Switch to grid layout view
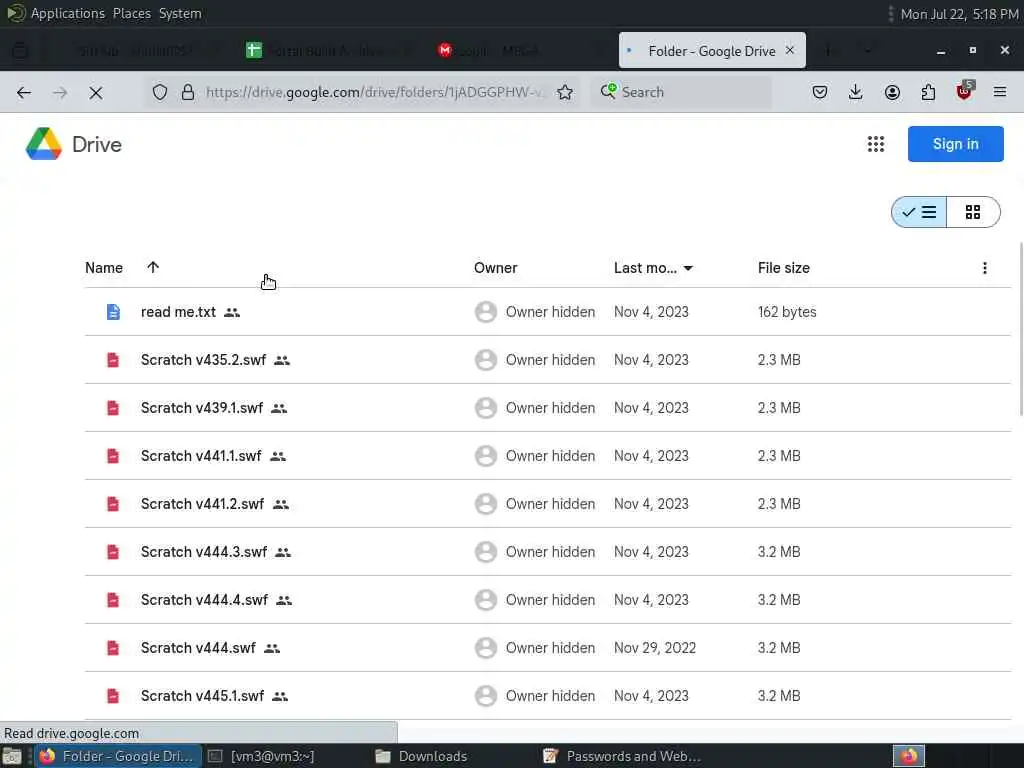Image resolution: width=1024 pixels, height=768 pixels. click(972, 212)
